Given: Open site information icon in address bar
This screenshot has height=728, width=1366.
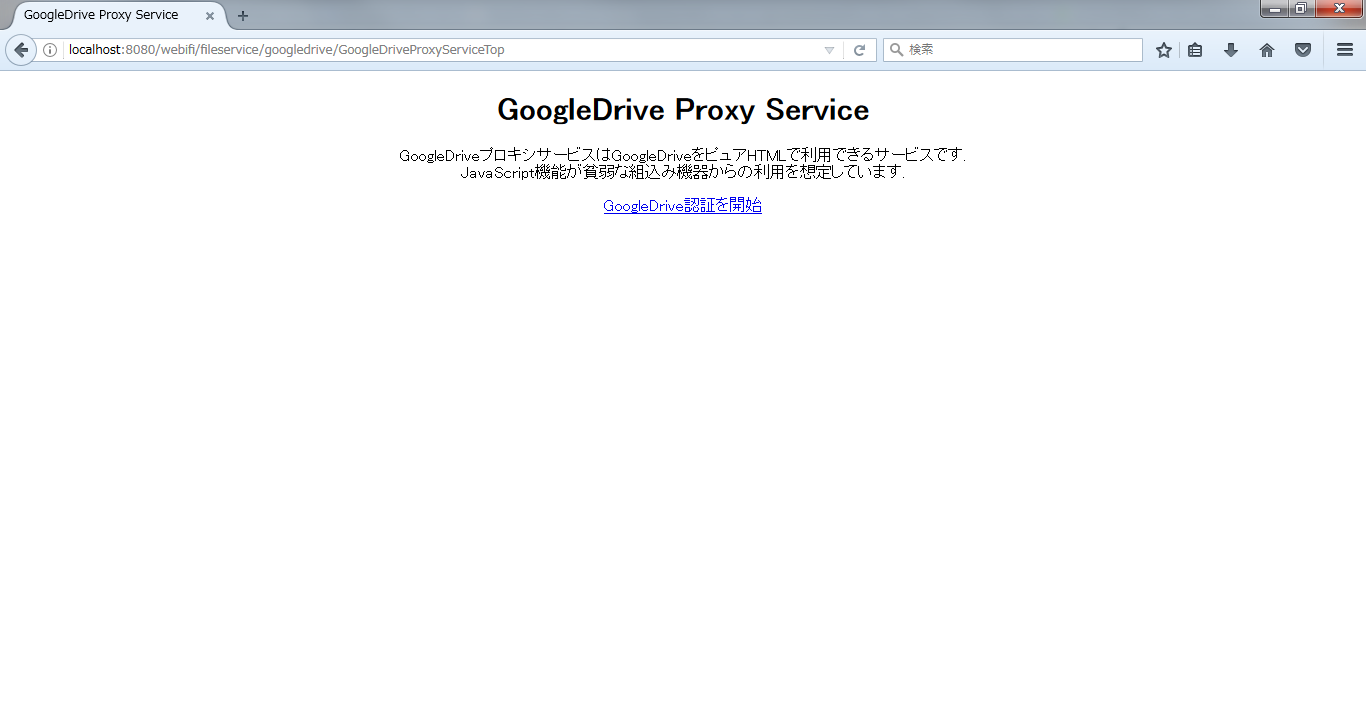Looking at the screenshot, I should pyautogui.click(x=50, y=50).
